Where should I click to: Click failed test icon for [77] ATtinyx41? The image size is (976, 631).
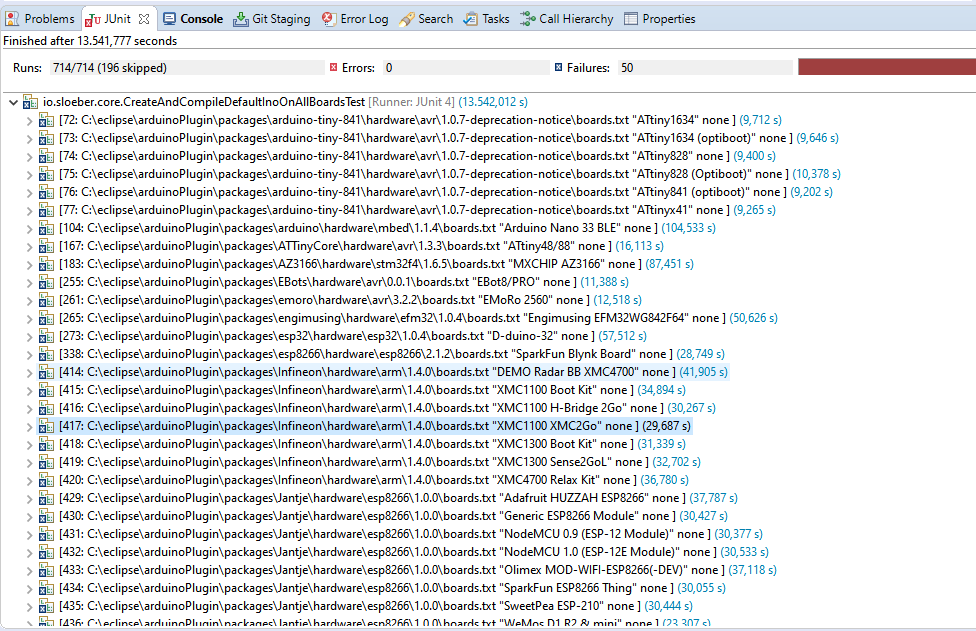pos(47,210)
